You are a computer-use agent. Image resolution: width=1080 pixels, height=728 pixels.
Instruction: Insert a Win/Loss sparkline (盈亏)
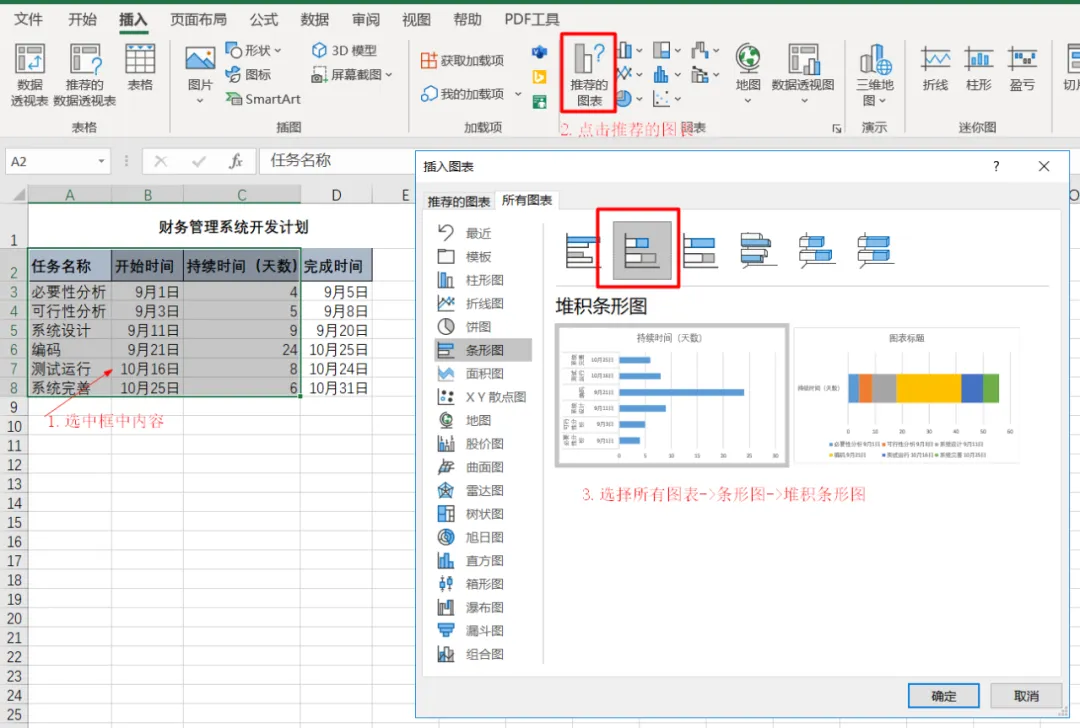1022,69
